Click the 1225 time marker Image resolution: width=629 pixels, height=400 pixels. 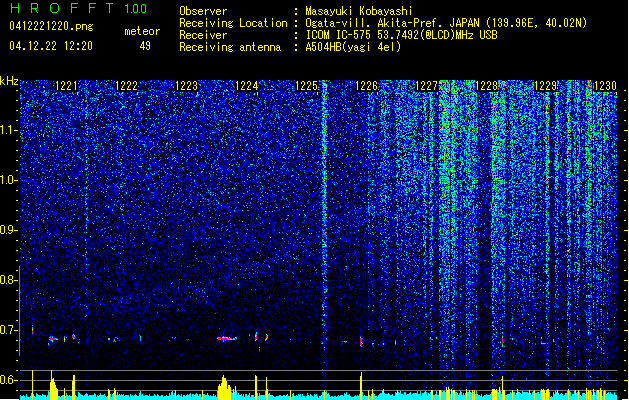coord(306,86)
